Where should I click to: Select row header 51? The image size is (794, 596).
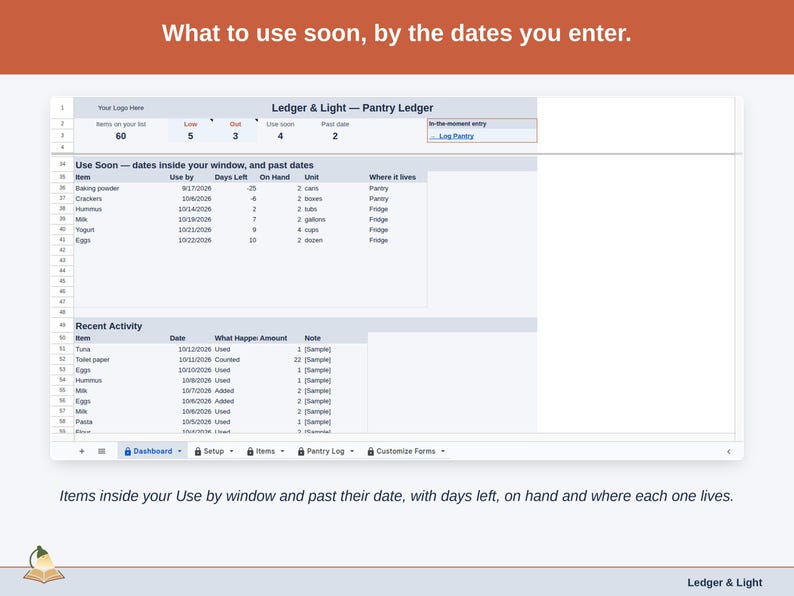click(62, 349)
